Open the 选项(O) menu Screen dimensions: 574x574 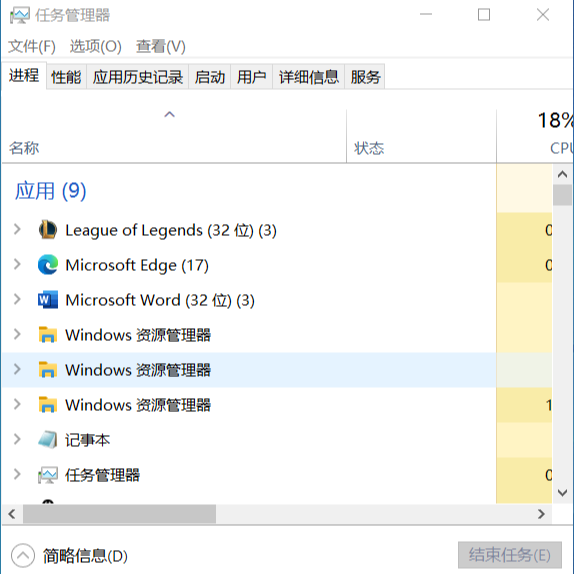tap(96, 46)
